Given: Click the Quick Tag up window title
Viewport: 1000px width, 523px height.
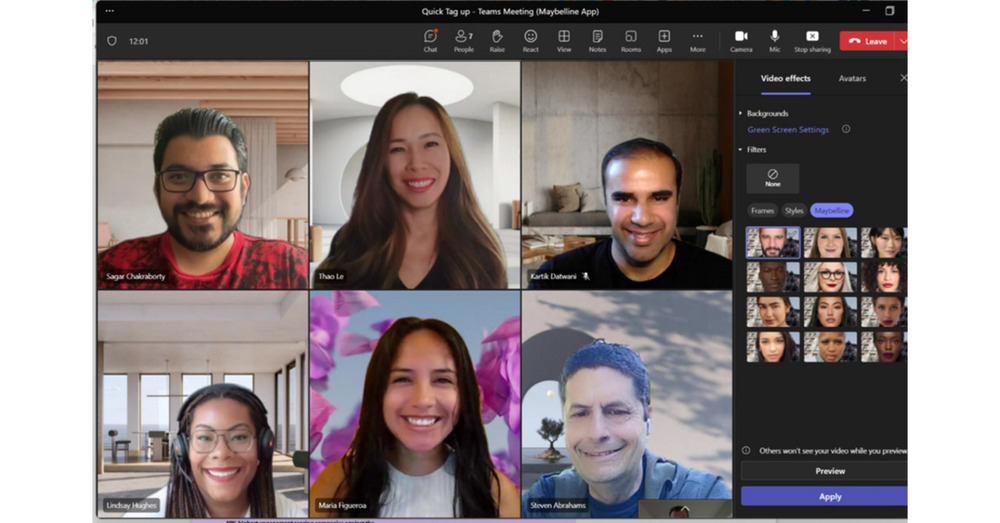Looking at the screenshot, I should [x=510, y=11].
